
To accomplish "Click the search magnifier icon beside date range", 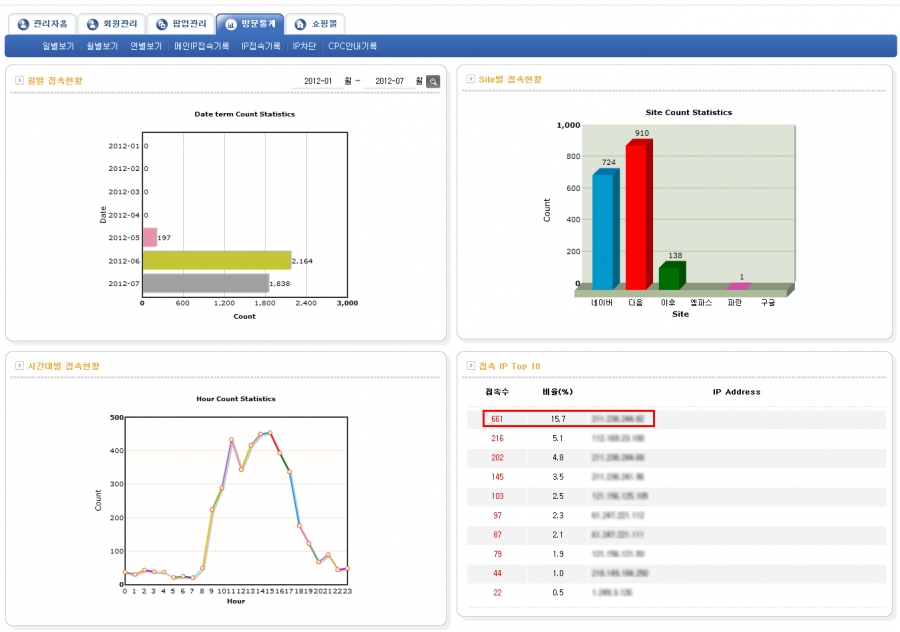I will (433, 81).
